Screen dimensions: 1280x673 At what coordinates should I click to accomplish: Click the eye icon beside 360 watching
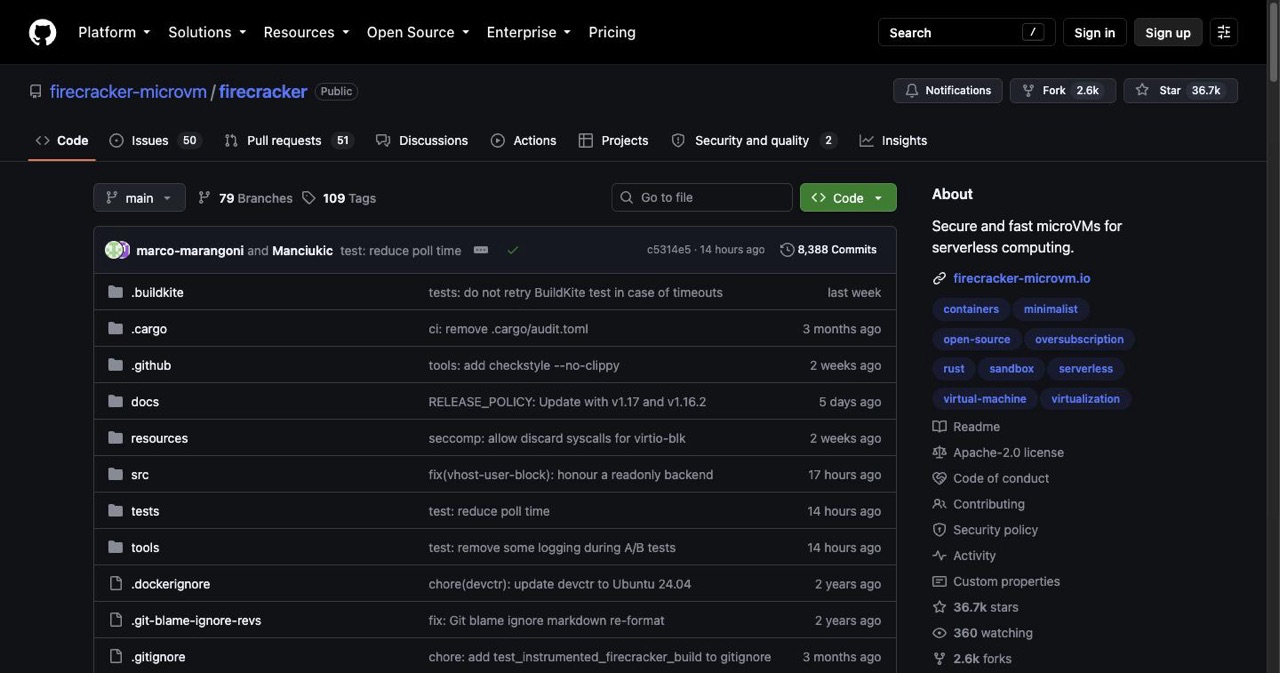tap(939, 633)
